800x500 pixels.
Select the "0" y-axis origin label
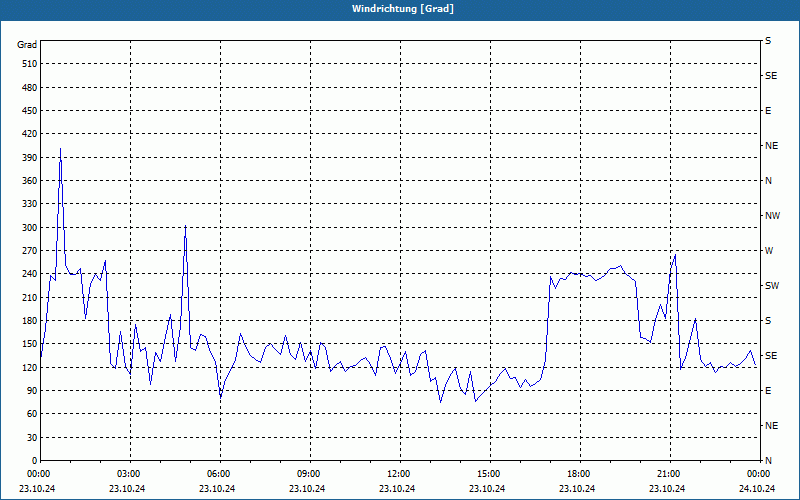click(34, 461)
